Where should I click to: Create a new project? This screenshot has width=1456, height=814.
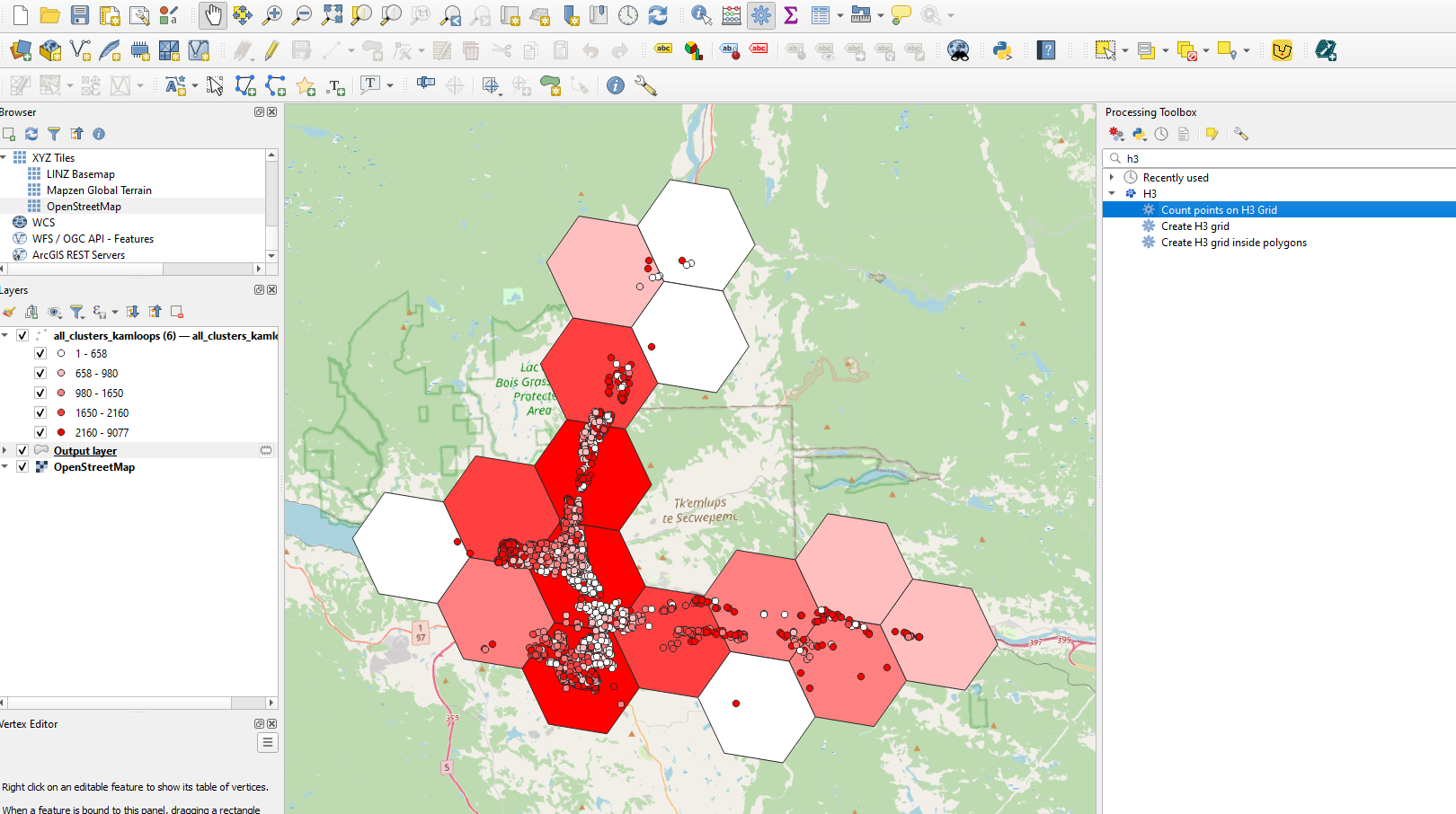click(20, 15)
